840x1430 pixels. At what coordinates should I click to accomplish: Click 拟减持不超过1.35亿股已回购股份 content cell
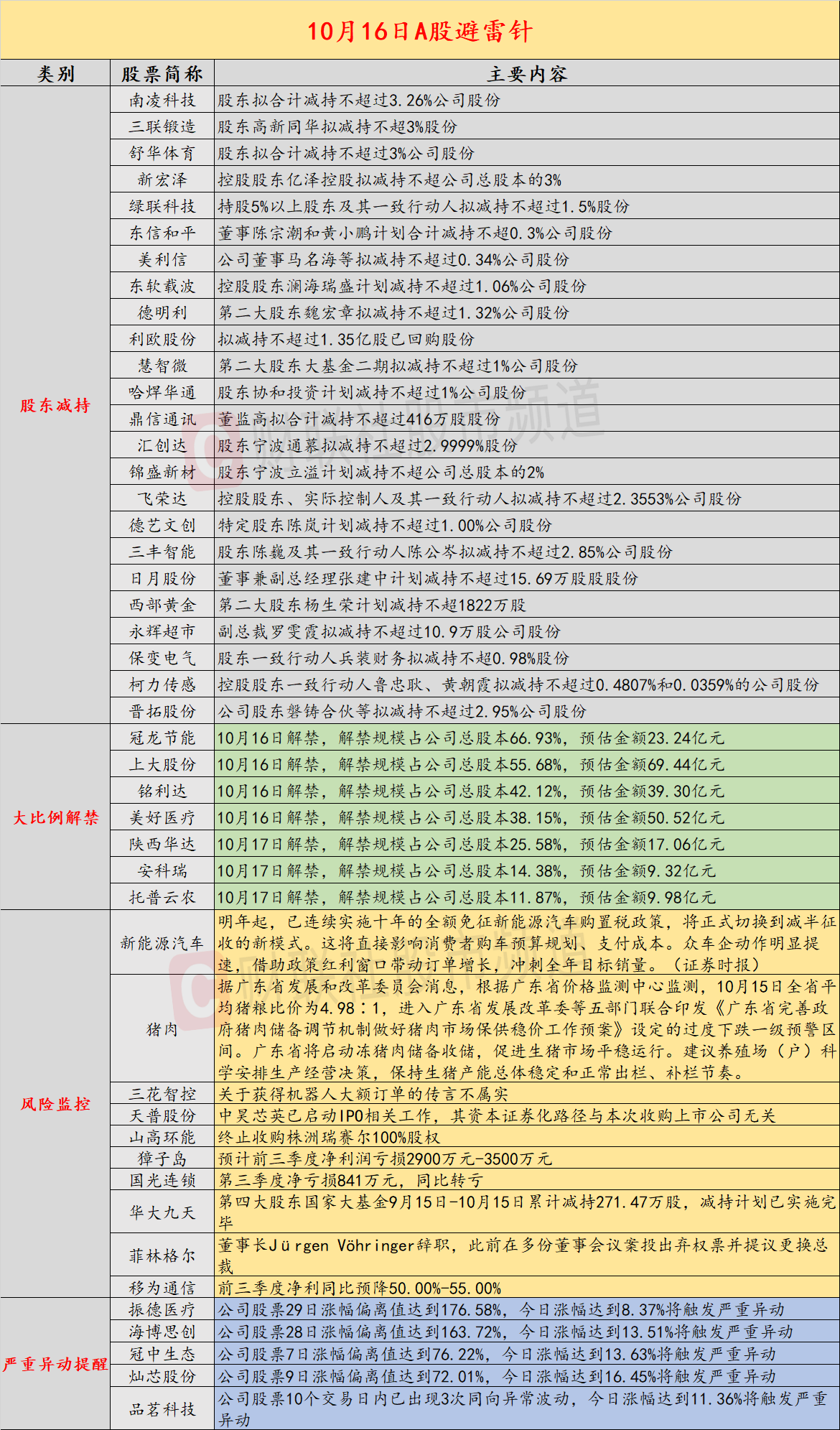(x=527, y=339)
